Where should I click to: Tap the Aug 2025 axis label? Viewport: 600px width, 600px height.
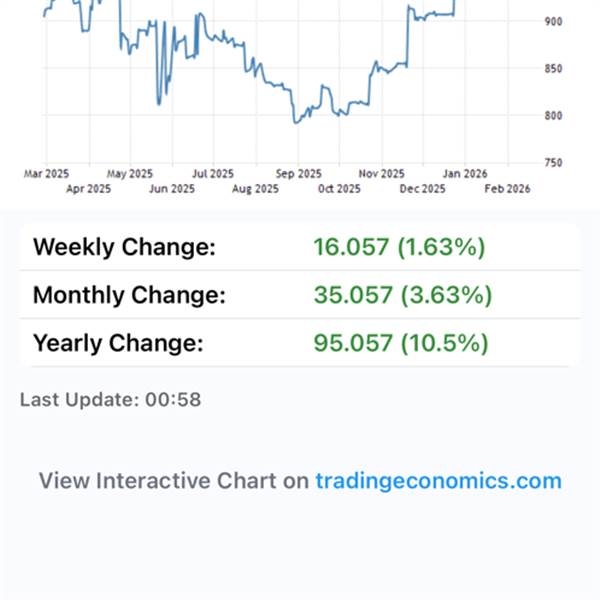pyautogui.click(x=255, y=188)
